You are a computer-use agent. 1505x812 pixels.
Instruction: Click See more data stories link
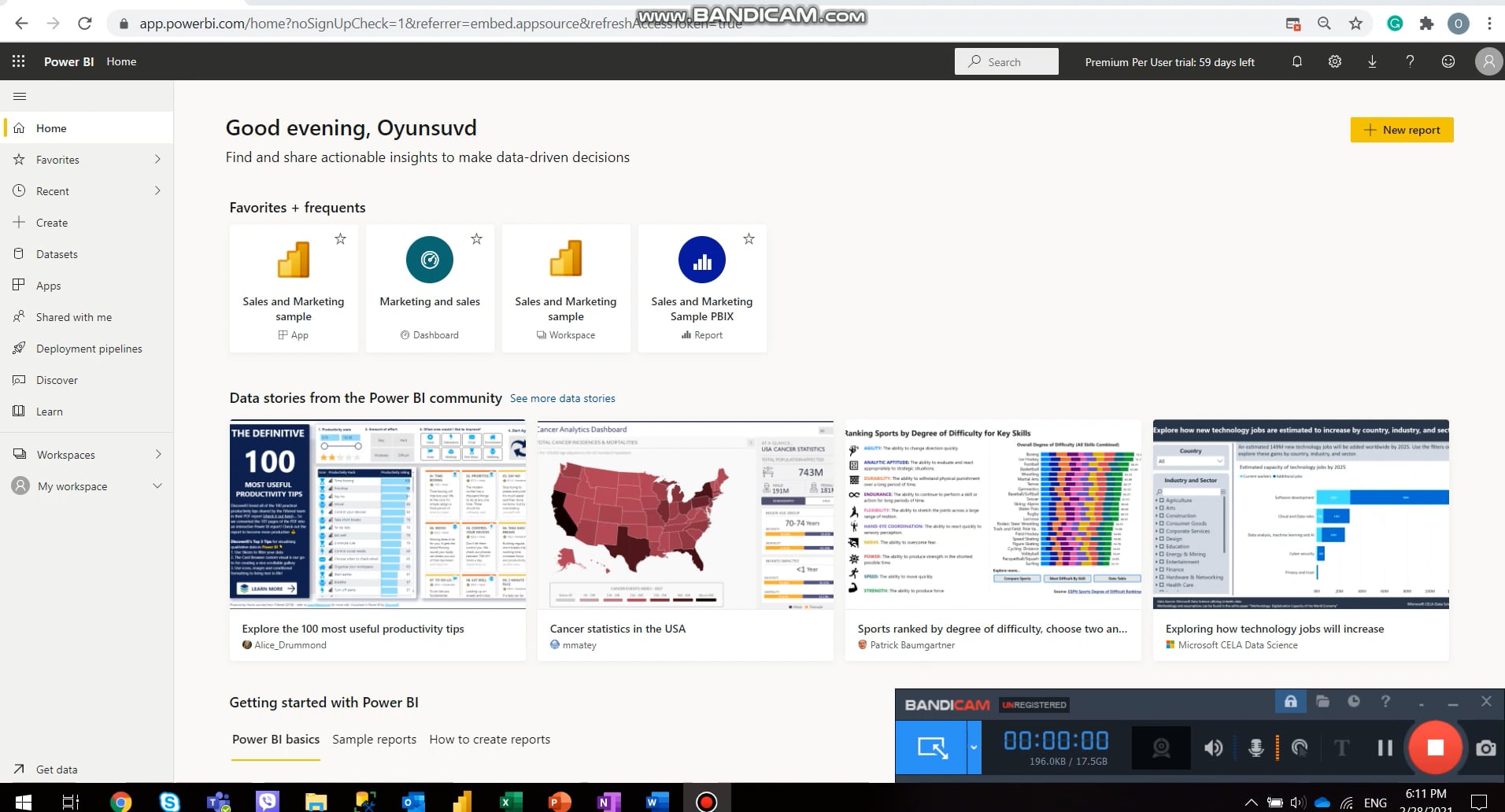[563, 398]
